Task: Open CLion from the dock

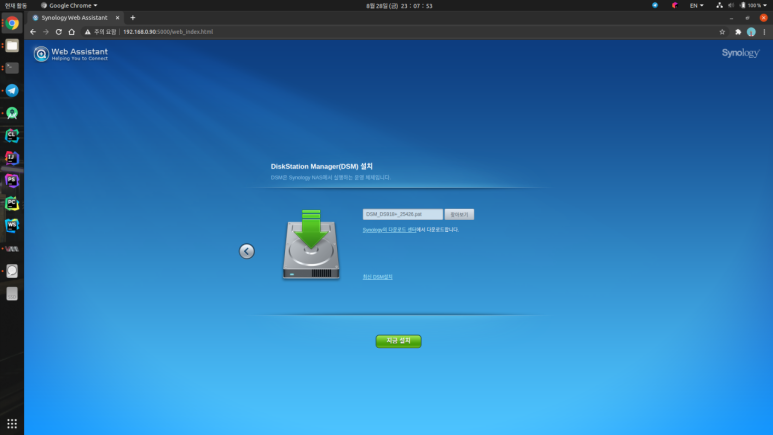Action: coord(12,136)
